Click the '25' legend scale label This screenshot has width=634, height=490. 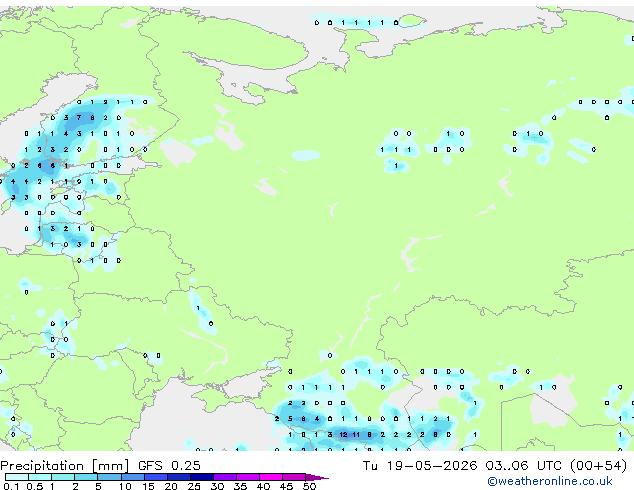pos(194,486)
